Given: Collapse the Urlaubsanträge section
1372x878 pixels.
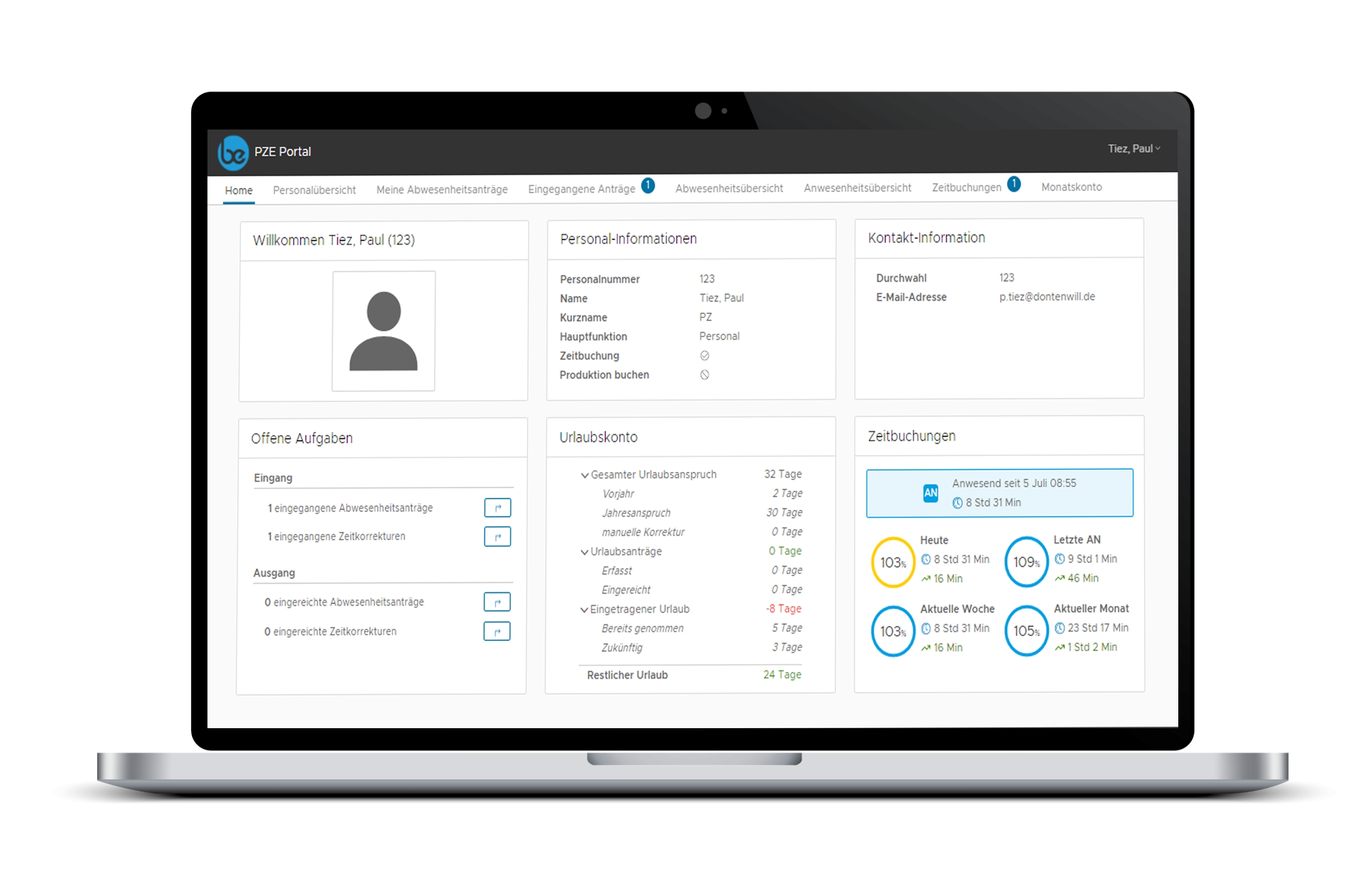Looking at the screenshot, I should coord(584,552).
